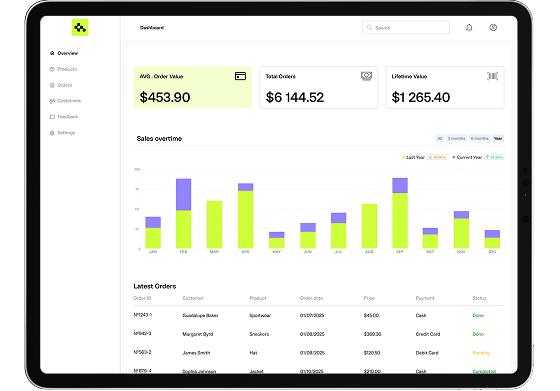Screen dimensions: 560x391
Task: Select the 6 months range filter
Action: pyautogui.click(x=479, y=138)
